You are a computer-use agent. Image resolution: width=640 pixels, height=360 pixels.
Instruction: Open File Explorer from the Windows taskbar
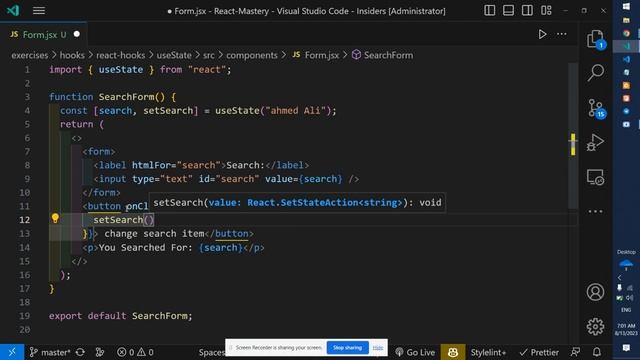click(626, 20)
